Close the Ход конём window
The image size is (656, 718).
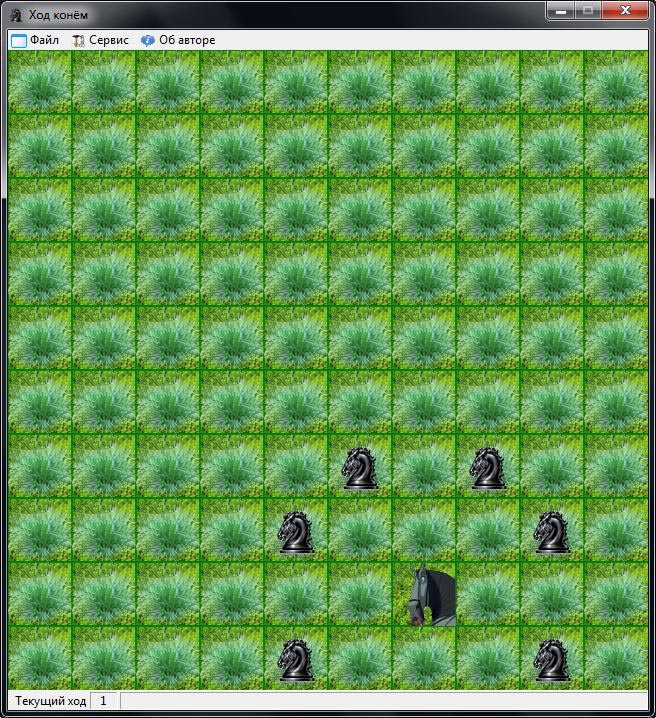625,11
